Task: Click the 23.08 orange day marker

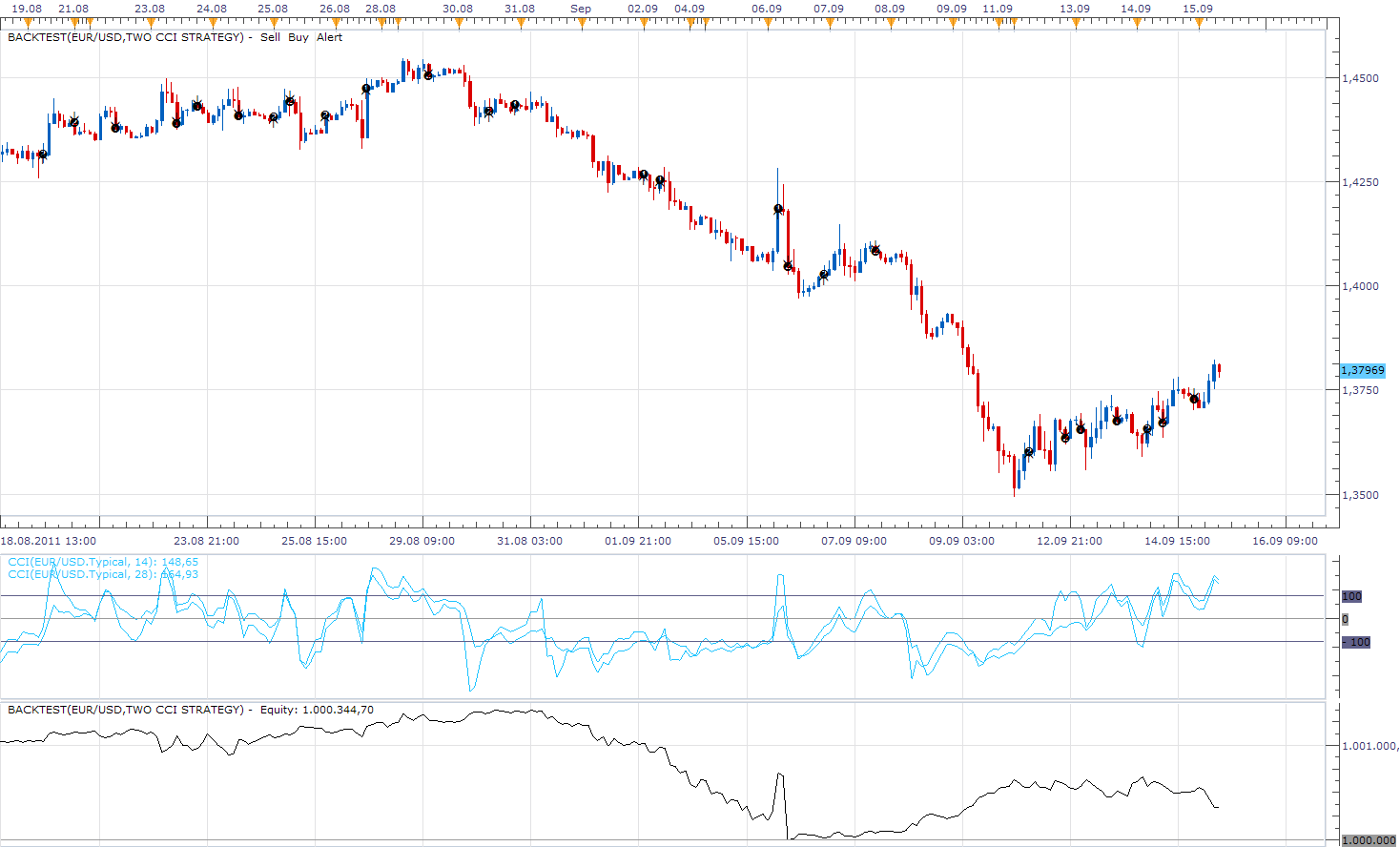Action: [149, 24]
